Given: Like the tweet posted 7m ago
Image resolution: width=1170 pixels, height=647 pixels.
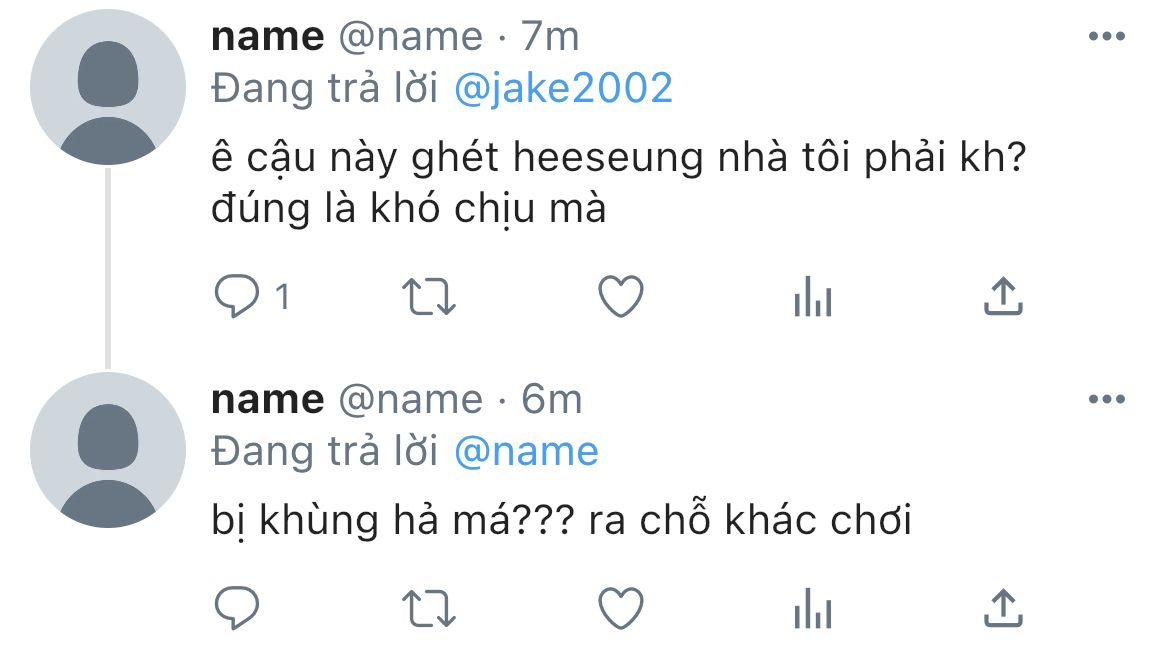Looking at the screenshot, I should click(x=621, y=296).
